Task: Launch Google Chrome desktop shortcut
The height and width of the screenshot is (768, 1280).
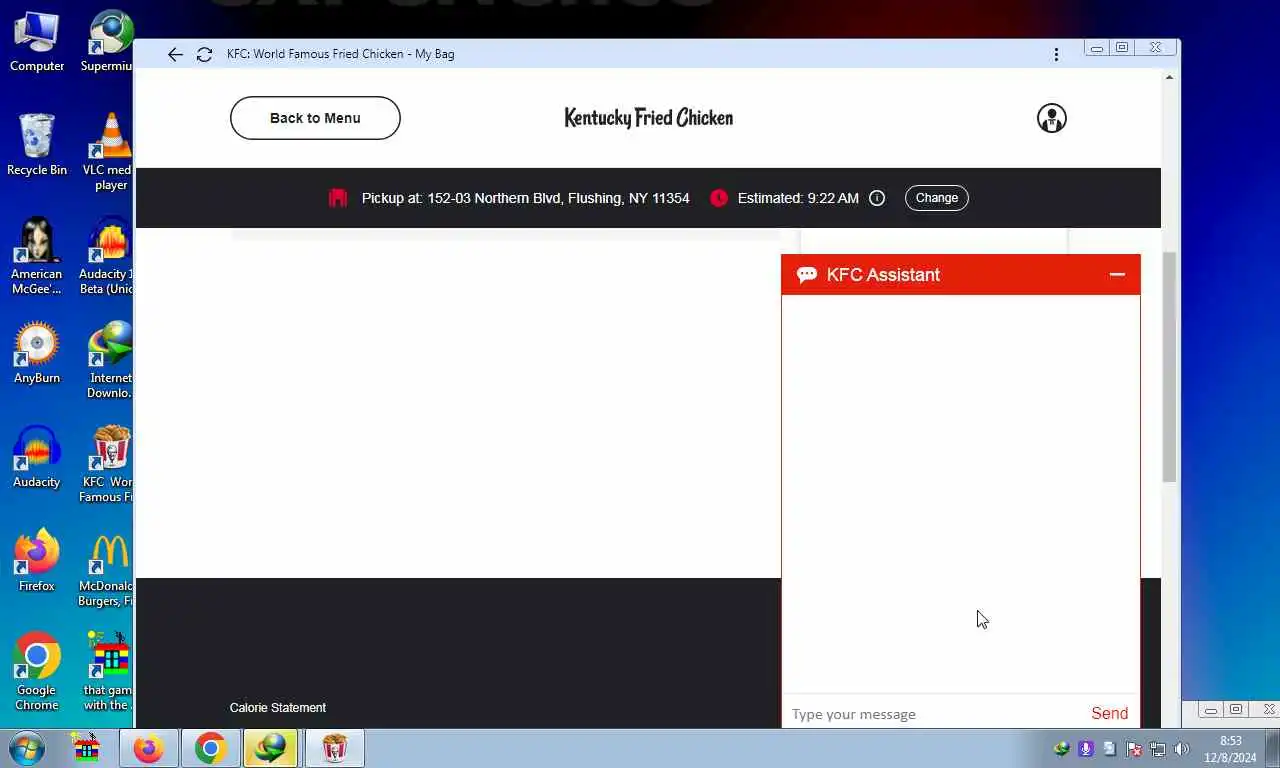Action: [37, 672]
